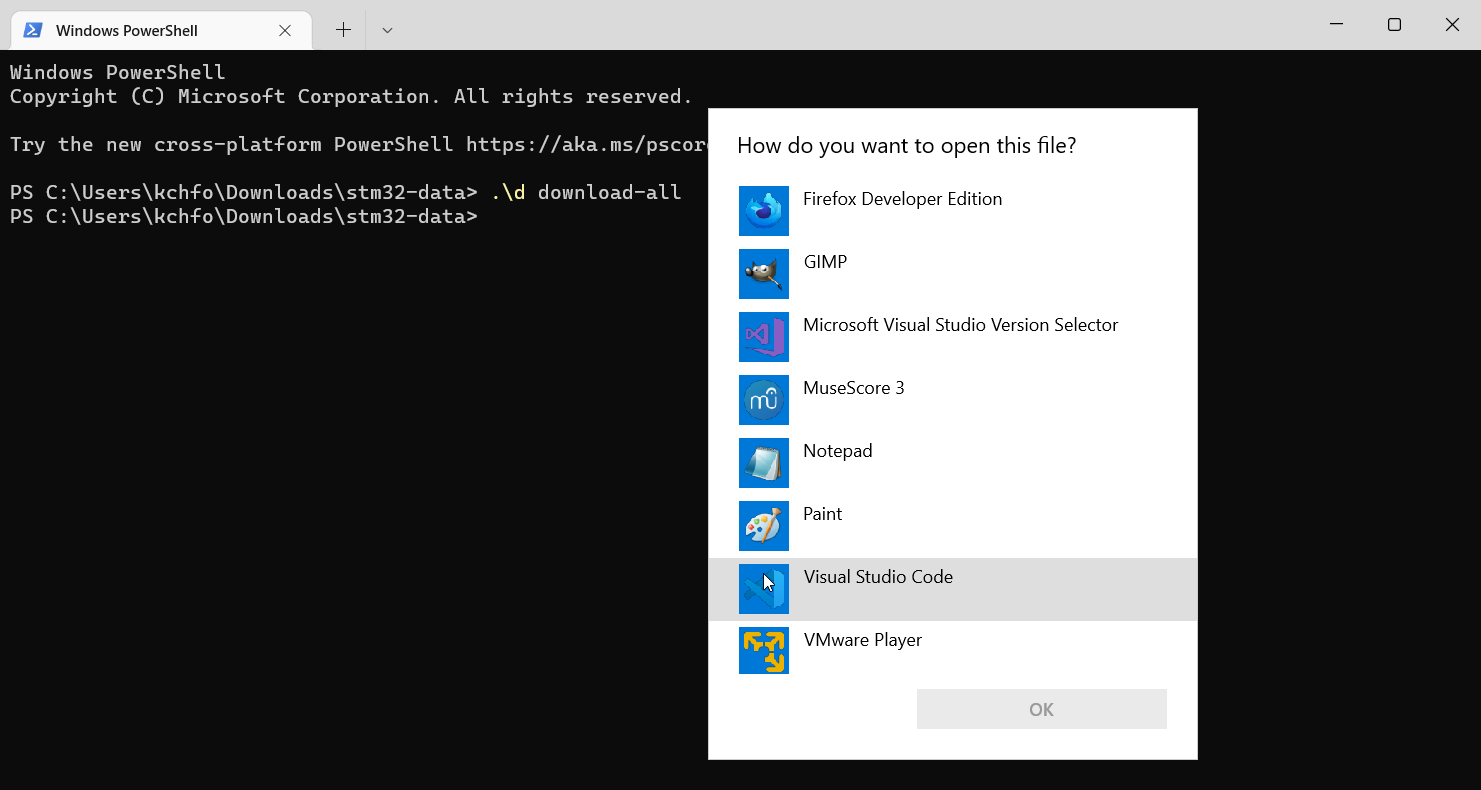The image size is (1481, 790).
Task: Minimize the Windows Terminal window
Action: (1336, 25)
